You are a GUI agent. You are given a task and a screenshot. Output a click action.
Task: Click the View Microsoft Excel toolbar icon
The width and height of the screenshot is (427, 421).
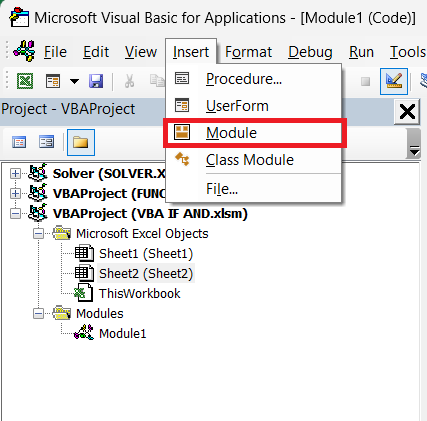25,81
